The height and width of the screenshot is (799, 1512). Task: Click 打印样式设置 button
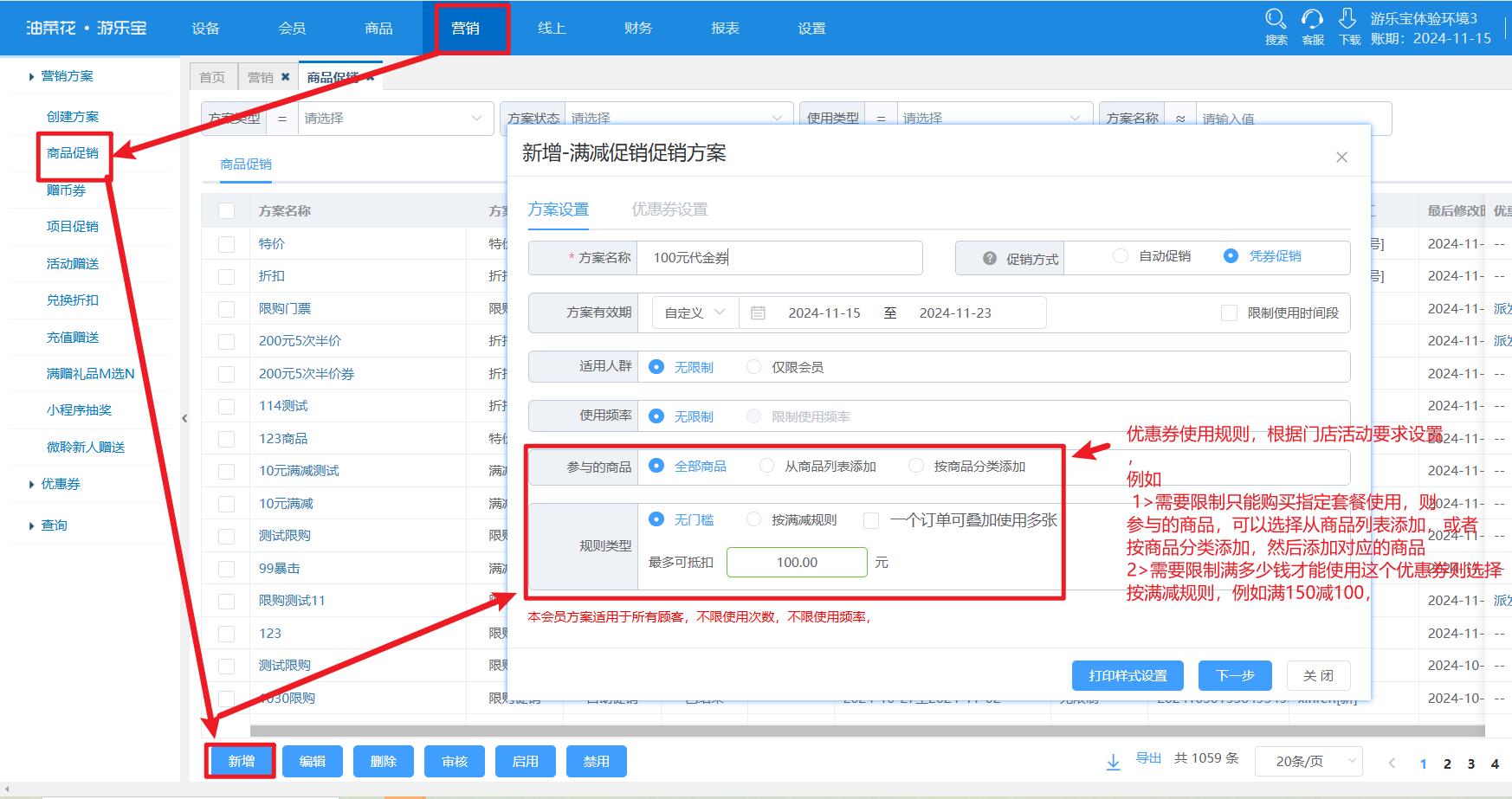1128,675
